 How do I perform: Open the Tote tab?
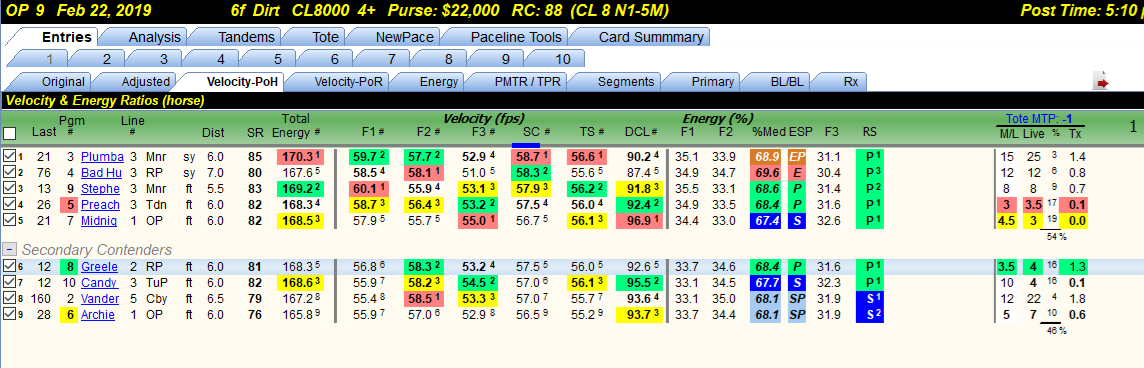(325, 37)
